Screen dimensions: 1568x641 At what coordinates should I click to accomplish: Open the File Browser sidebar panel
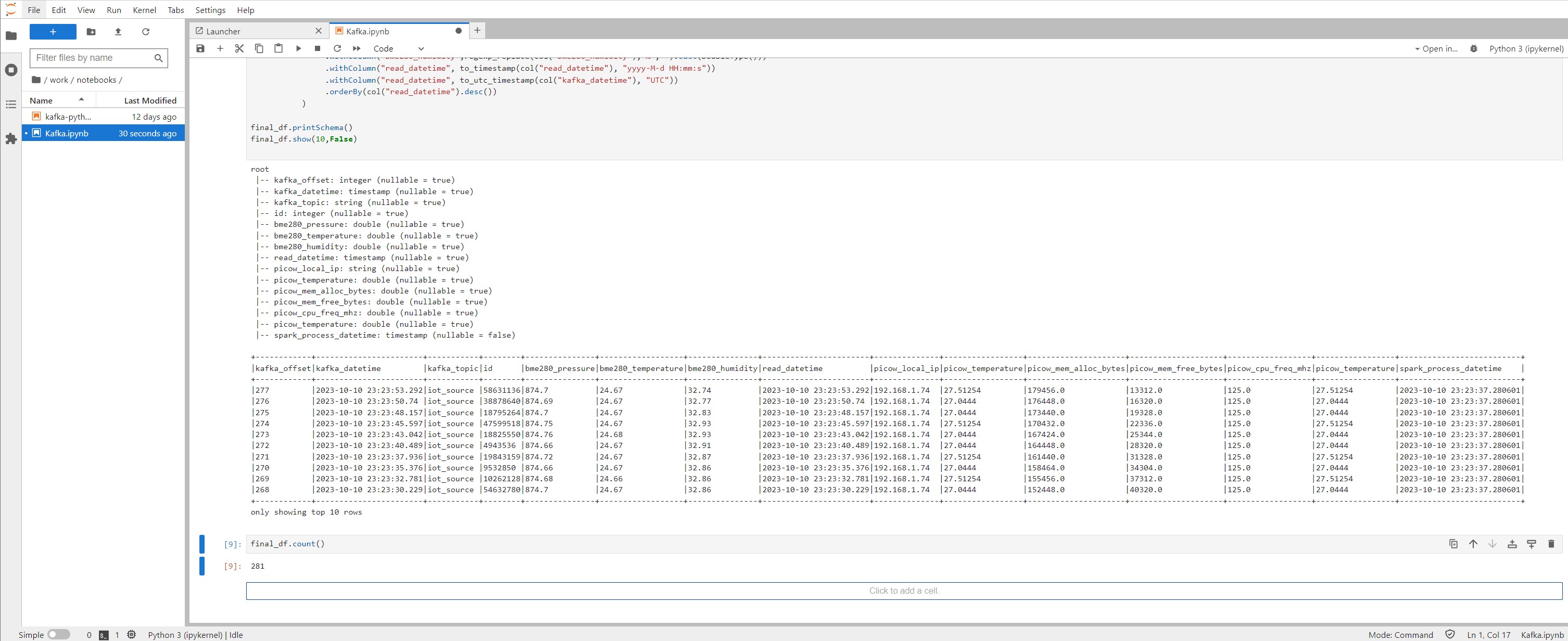[x=11, y=36]
